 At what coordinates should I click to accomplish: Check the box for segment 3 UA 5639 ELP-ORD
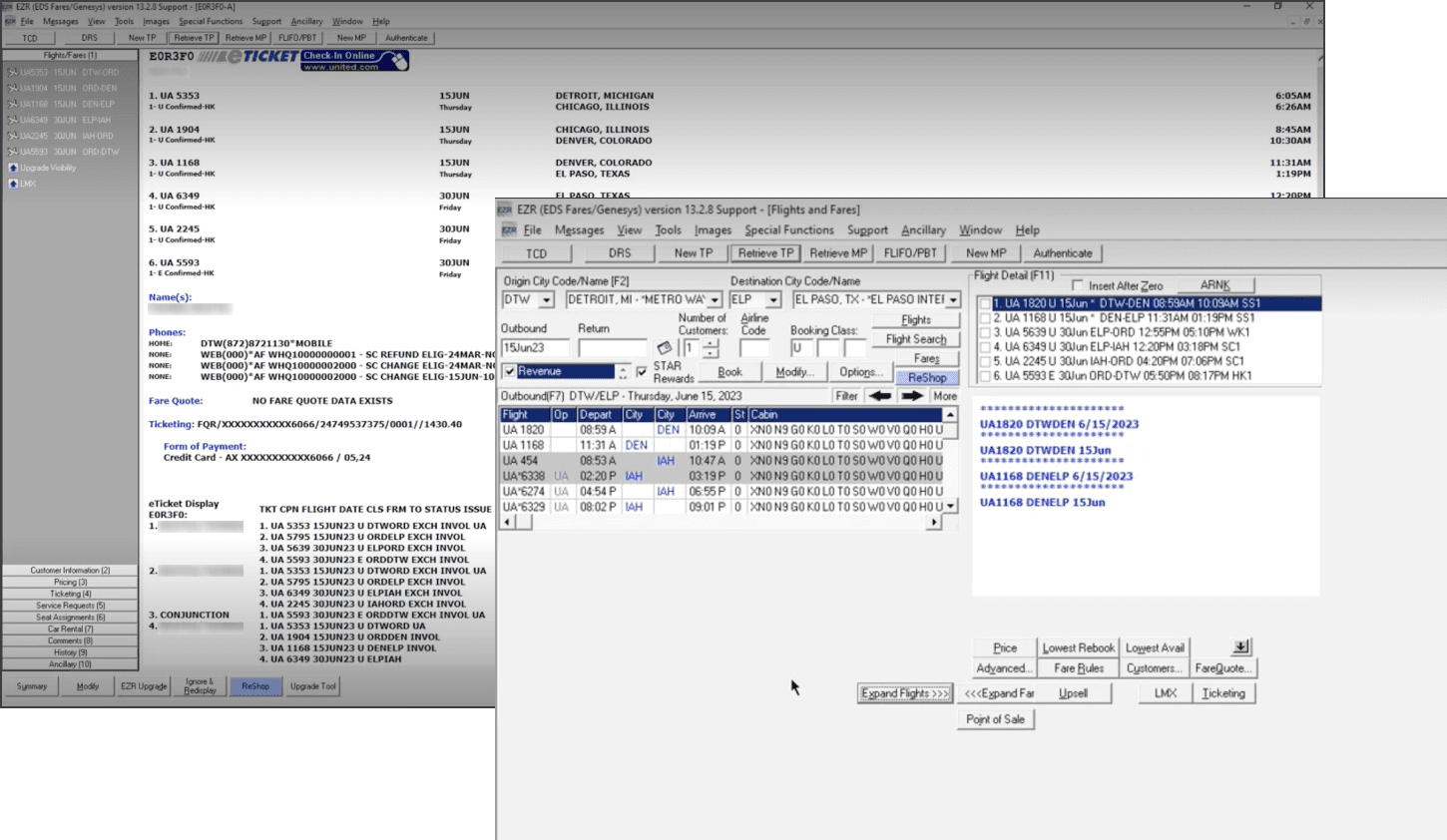(x=985, y=333)
